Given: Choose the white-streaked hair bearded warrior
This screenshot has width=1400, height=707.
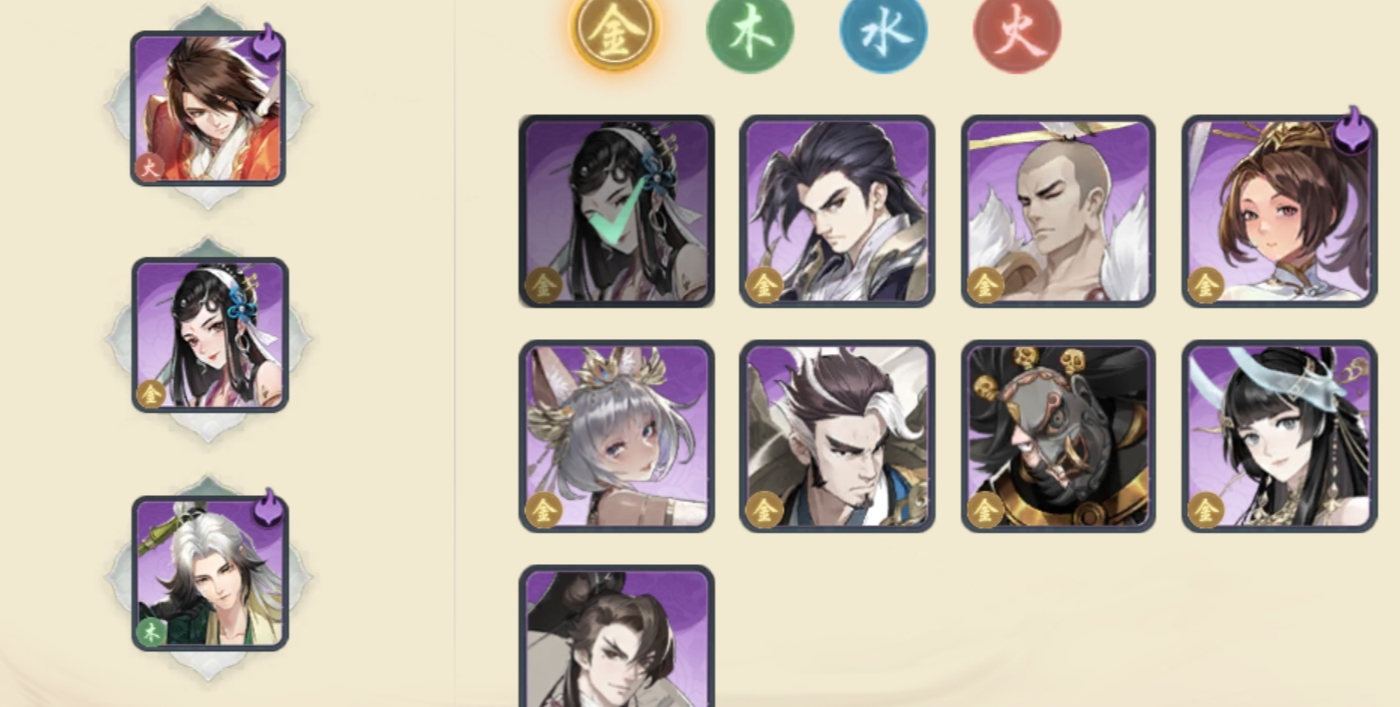Looking at the screenshot, I should coord(837,436).
